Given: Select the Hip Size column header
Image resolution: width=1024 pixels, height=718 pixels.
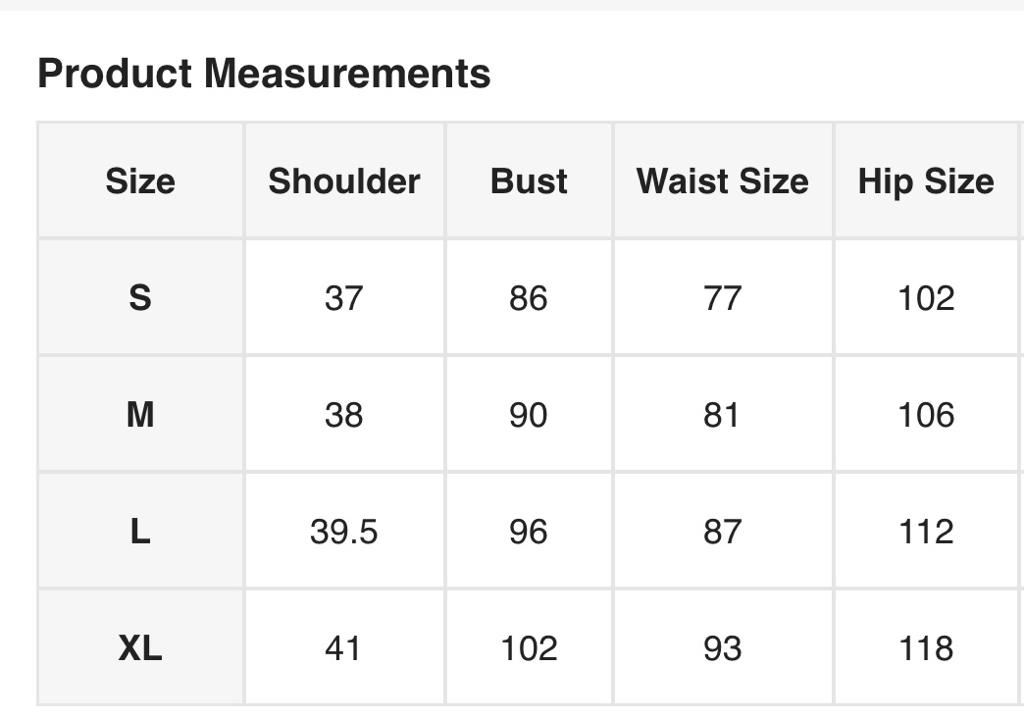Looking at the screenshot, I should [x=926, y=181].
